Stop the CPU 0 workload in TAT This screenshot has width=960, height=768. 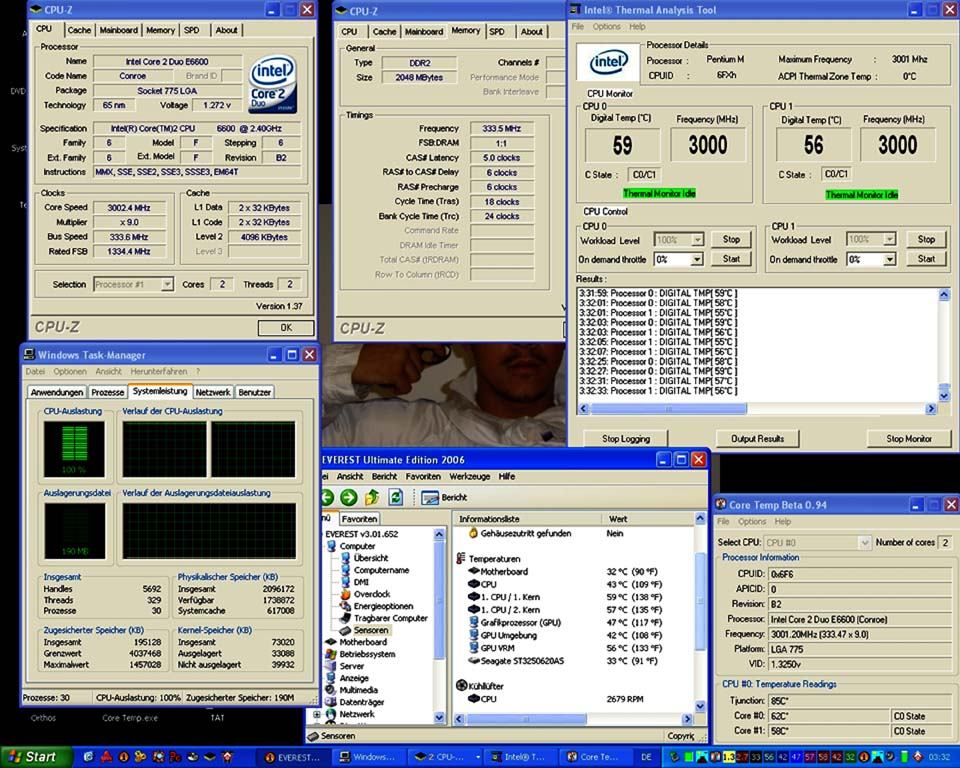coord(732,239)
